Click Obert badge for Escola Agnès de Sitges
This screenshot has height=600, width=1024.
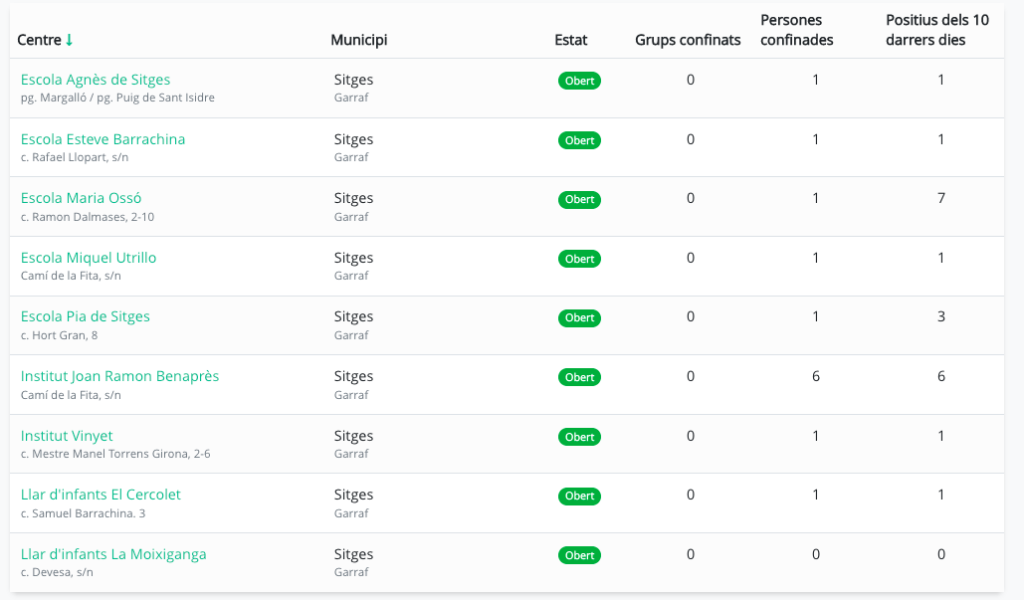click(x=579, y=81)
